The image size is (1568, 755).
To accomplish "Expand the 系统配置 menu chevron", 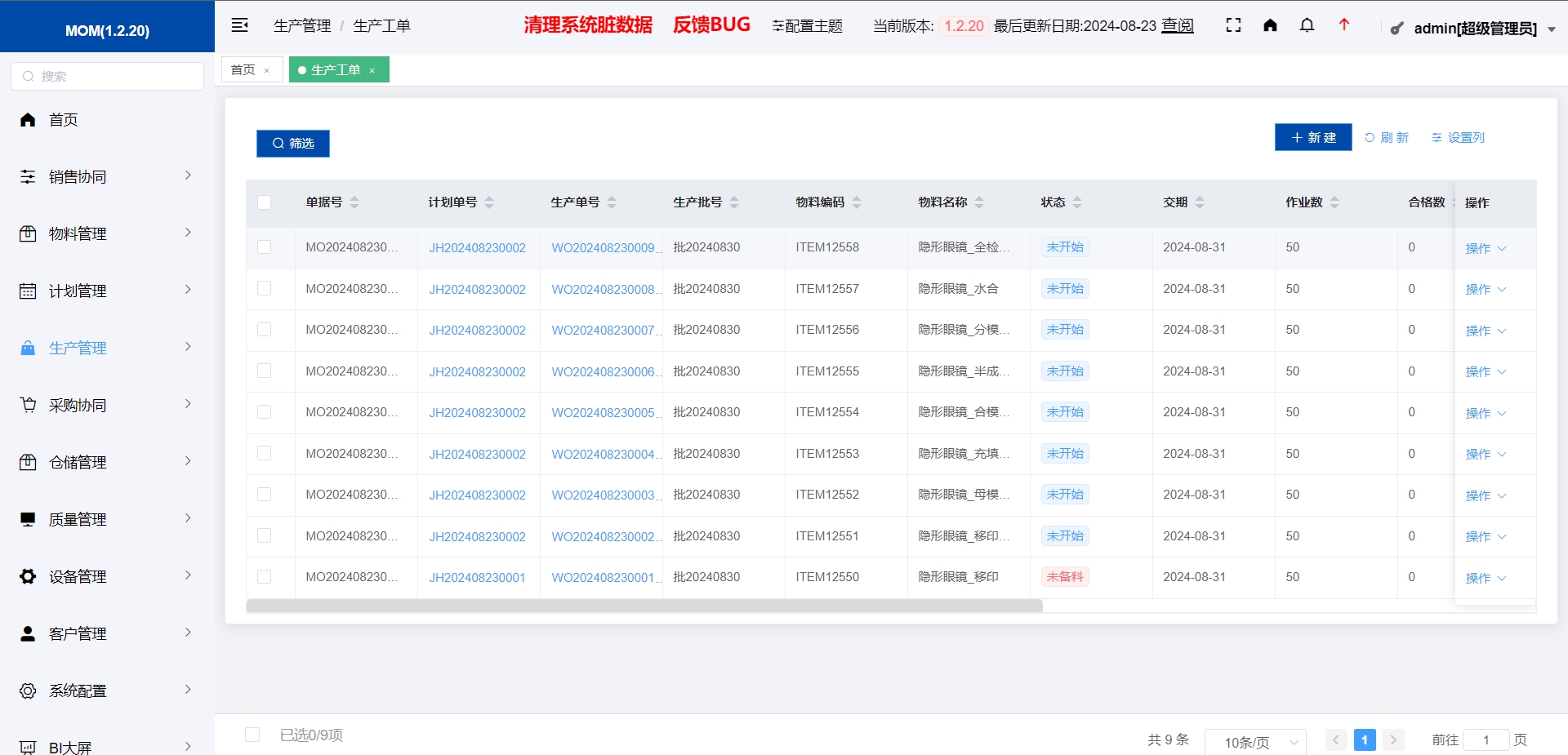I will pos(188,690).
